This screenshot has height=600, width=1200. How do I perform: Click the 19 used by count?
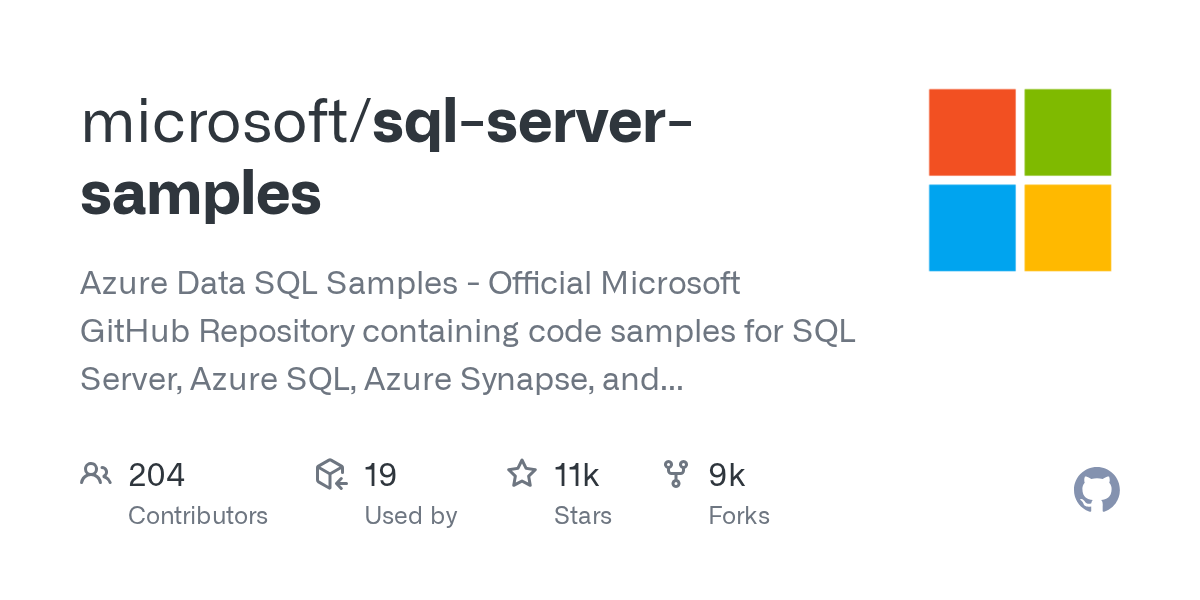coord(380,475)
